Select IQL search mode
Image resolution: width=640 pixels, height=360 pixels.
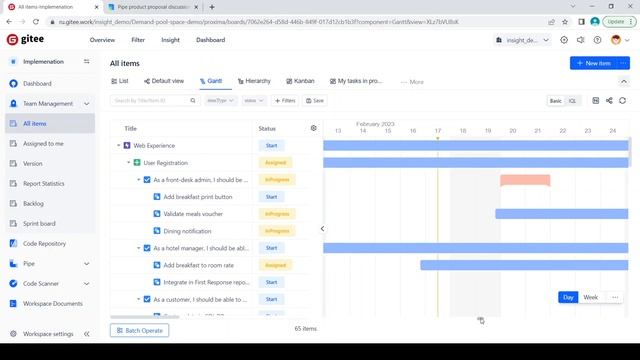[572, 101]
